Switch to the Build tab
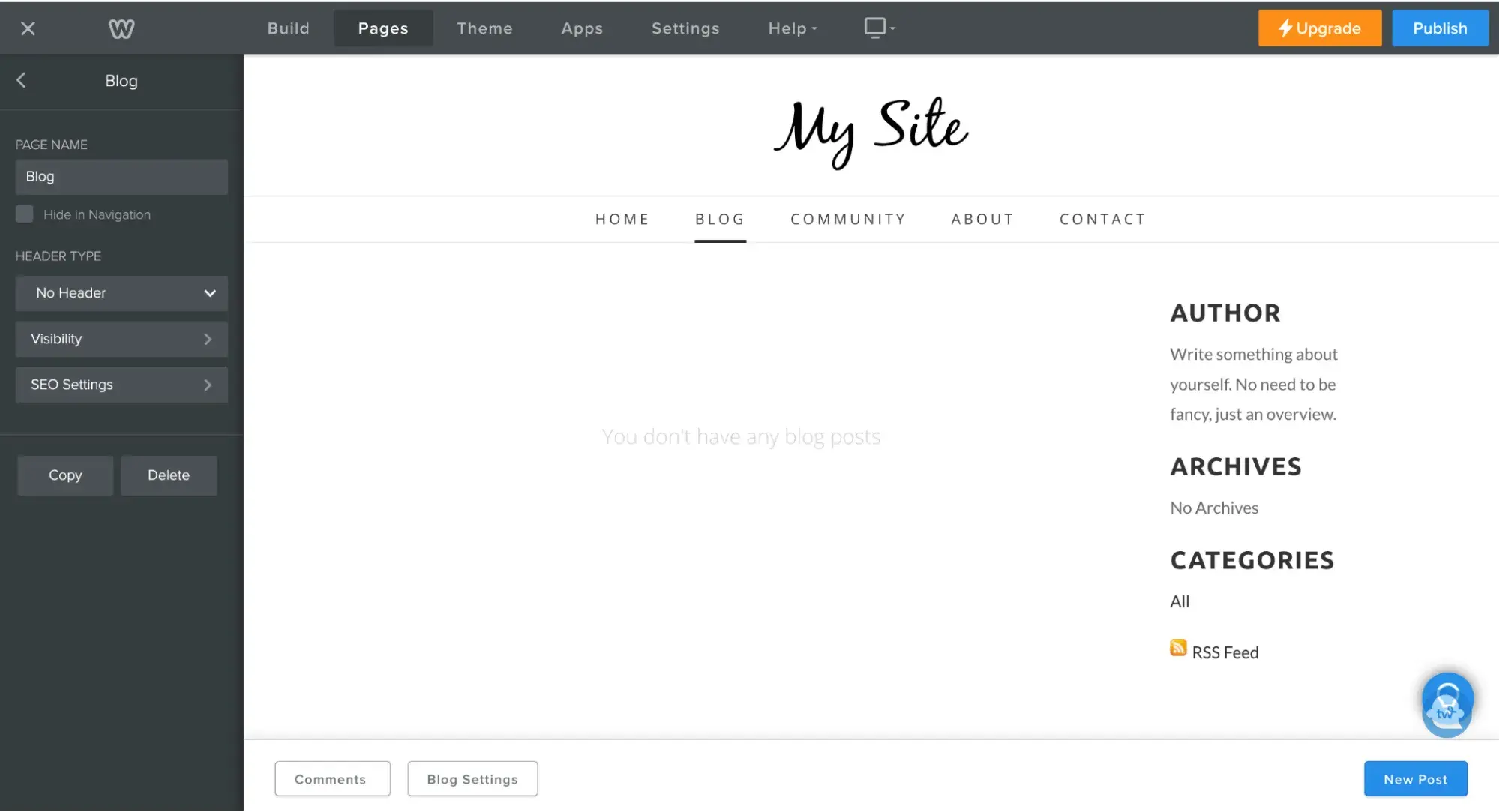Screen dimensions: 1499x812 (x=289, y=28)
